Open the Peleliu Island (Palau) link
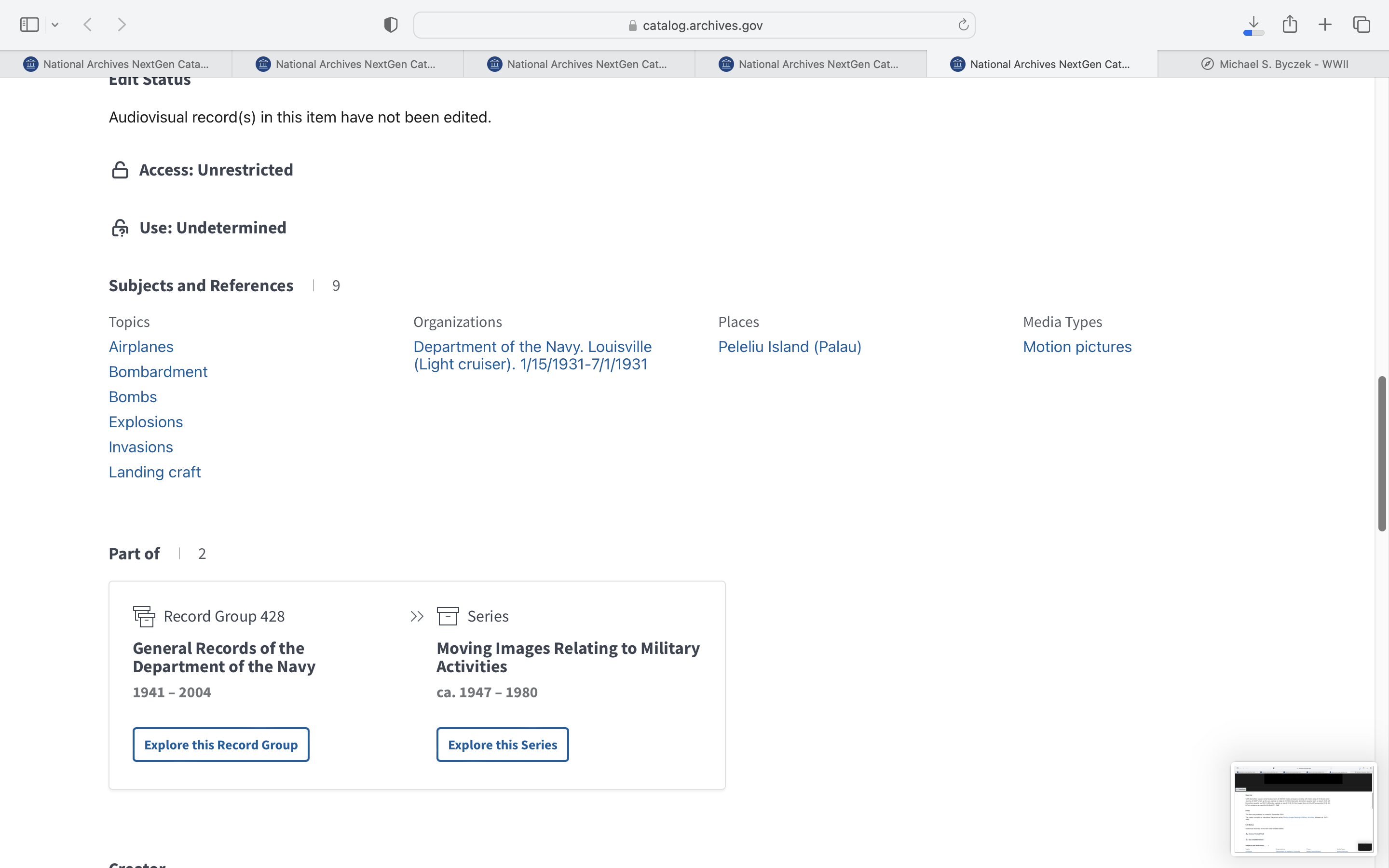1389x868 pixels. (789, 347)
